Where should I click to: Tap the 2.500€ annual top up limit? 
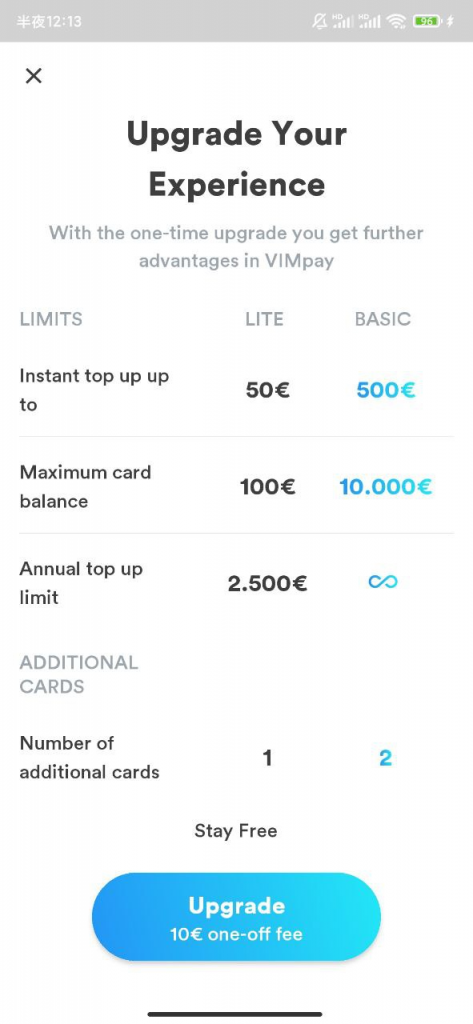267,583
